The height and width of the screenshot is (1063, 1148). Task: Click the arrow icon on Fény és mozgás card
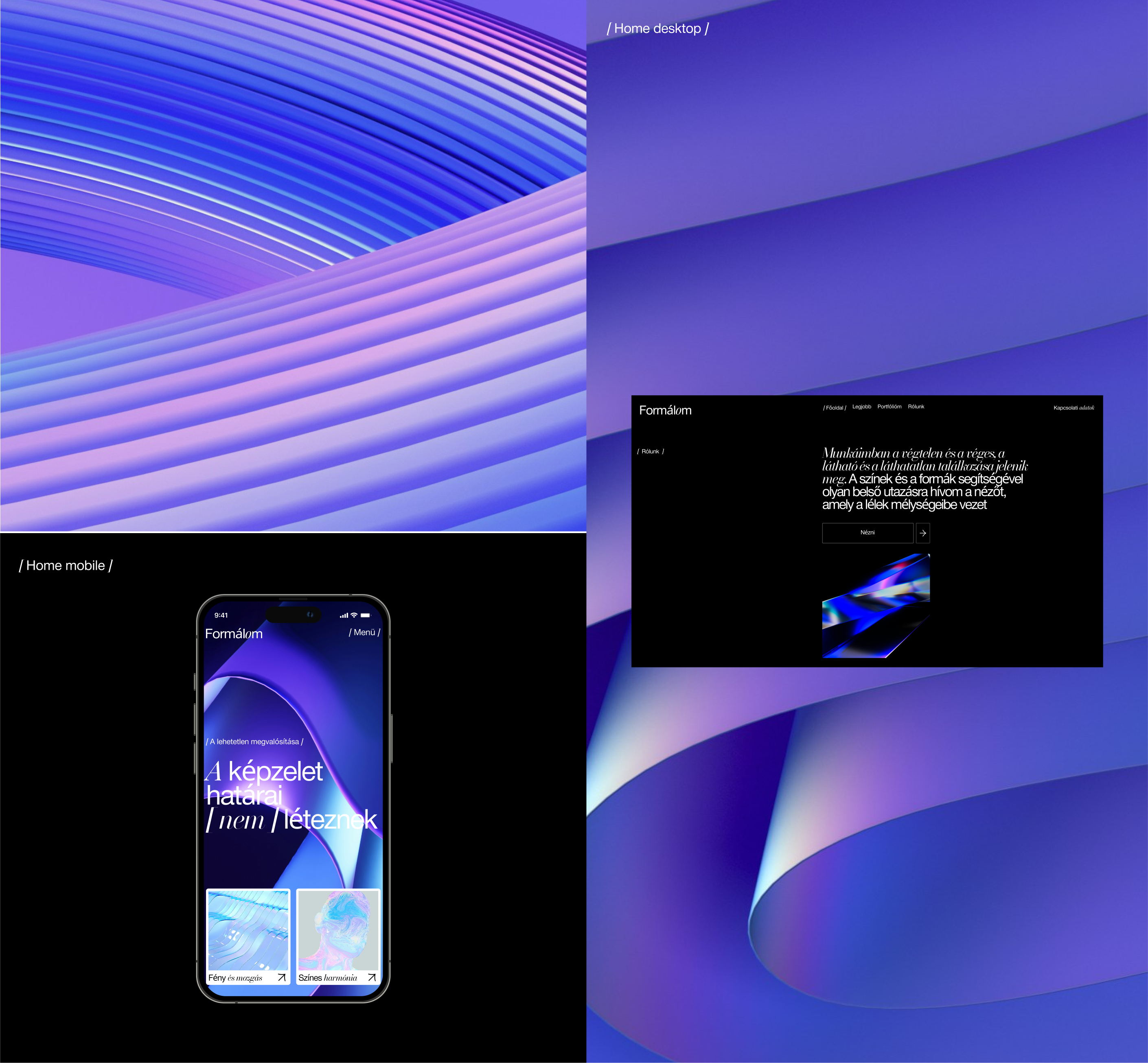pyautogui.click(x=281, y=977)
